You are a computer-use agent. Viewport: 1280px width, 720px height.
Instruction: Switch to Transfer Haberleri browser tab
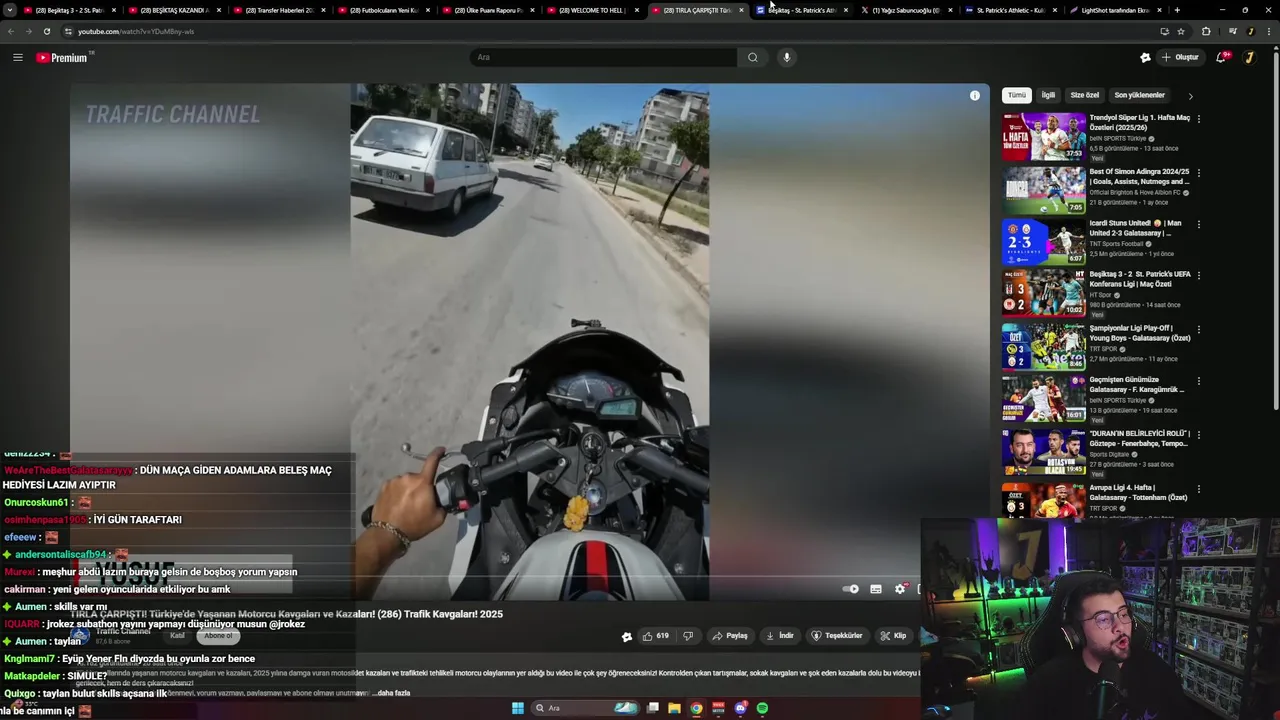coord(279,10)
